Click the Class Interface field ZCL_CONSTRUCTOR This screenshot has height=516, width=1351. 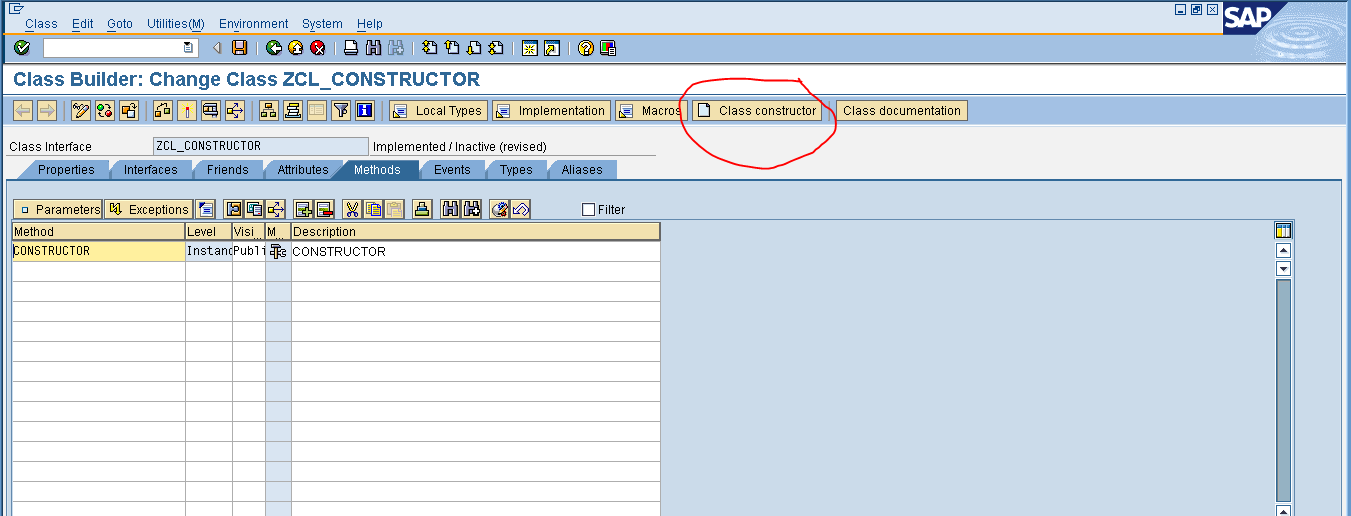coord(261,146)
